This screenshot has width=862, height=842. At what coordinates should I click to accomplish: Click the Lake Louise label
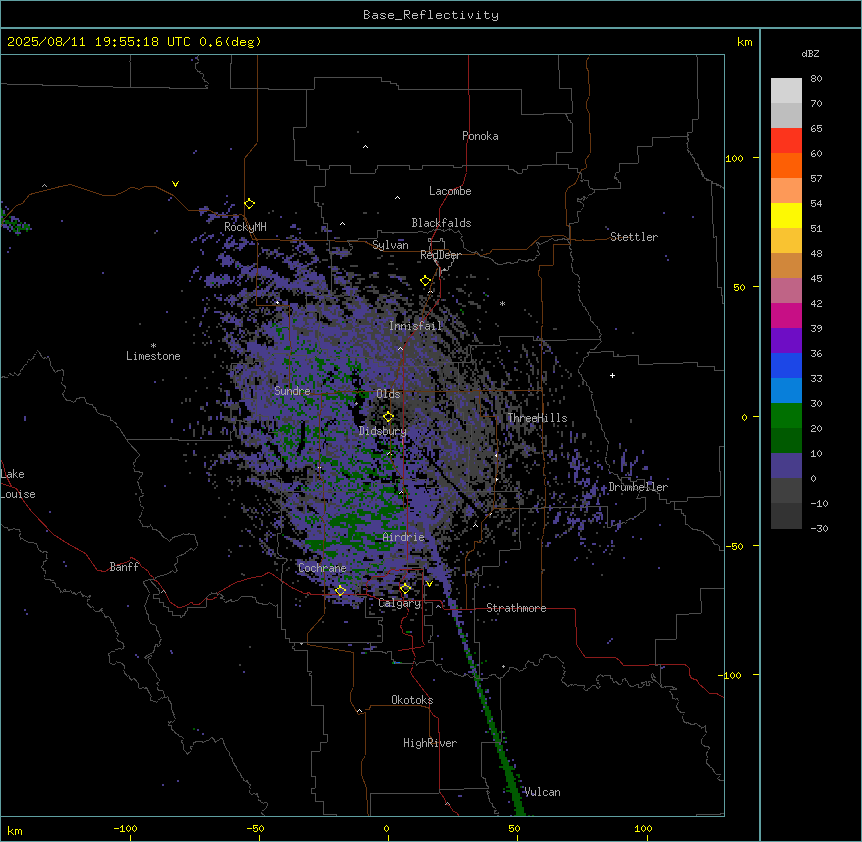point(18,484)
